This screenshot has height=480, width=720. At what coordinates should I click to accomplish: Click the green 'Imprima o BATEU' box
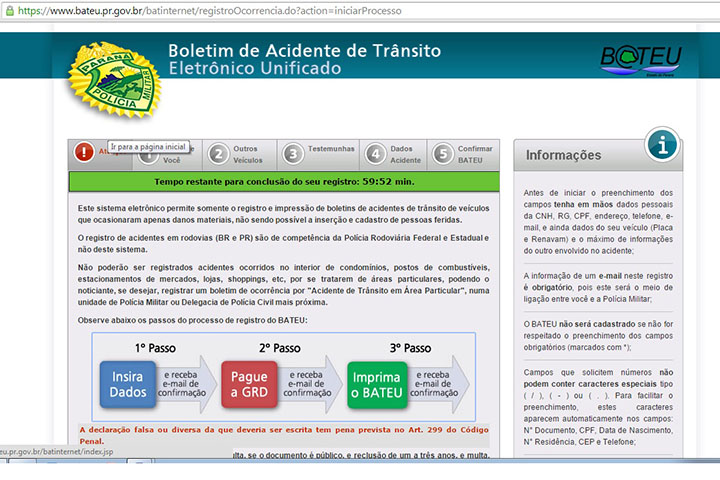pyautogui.click(x=375, y=385)
